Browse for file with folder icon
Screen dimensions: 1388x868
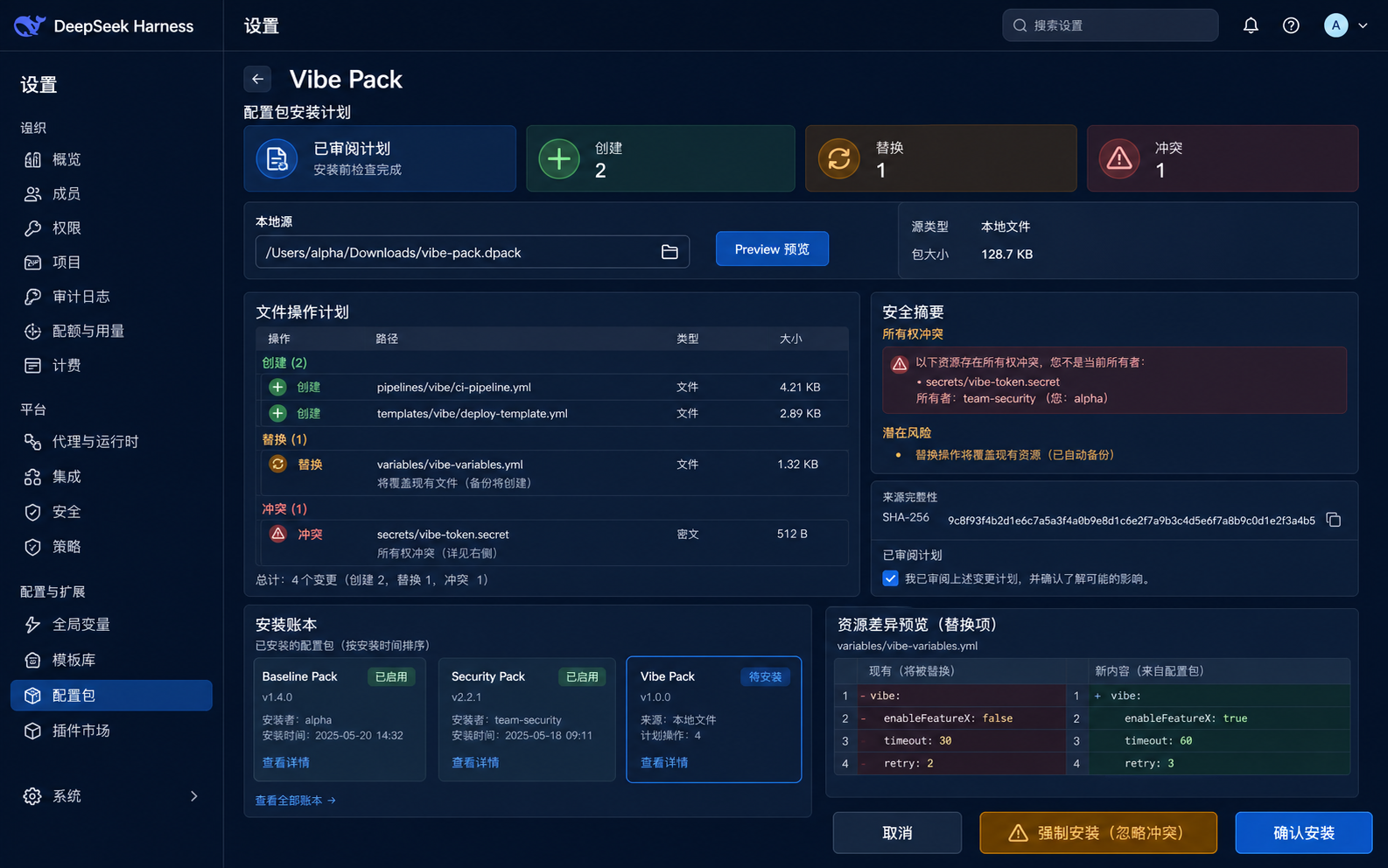click(x=669, y=252)
